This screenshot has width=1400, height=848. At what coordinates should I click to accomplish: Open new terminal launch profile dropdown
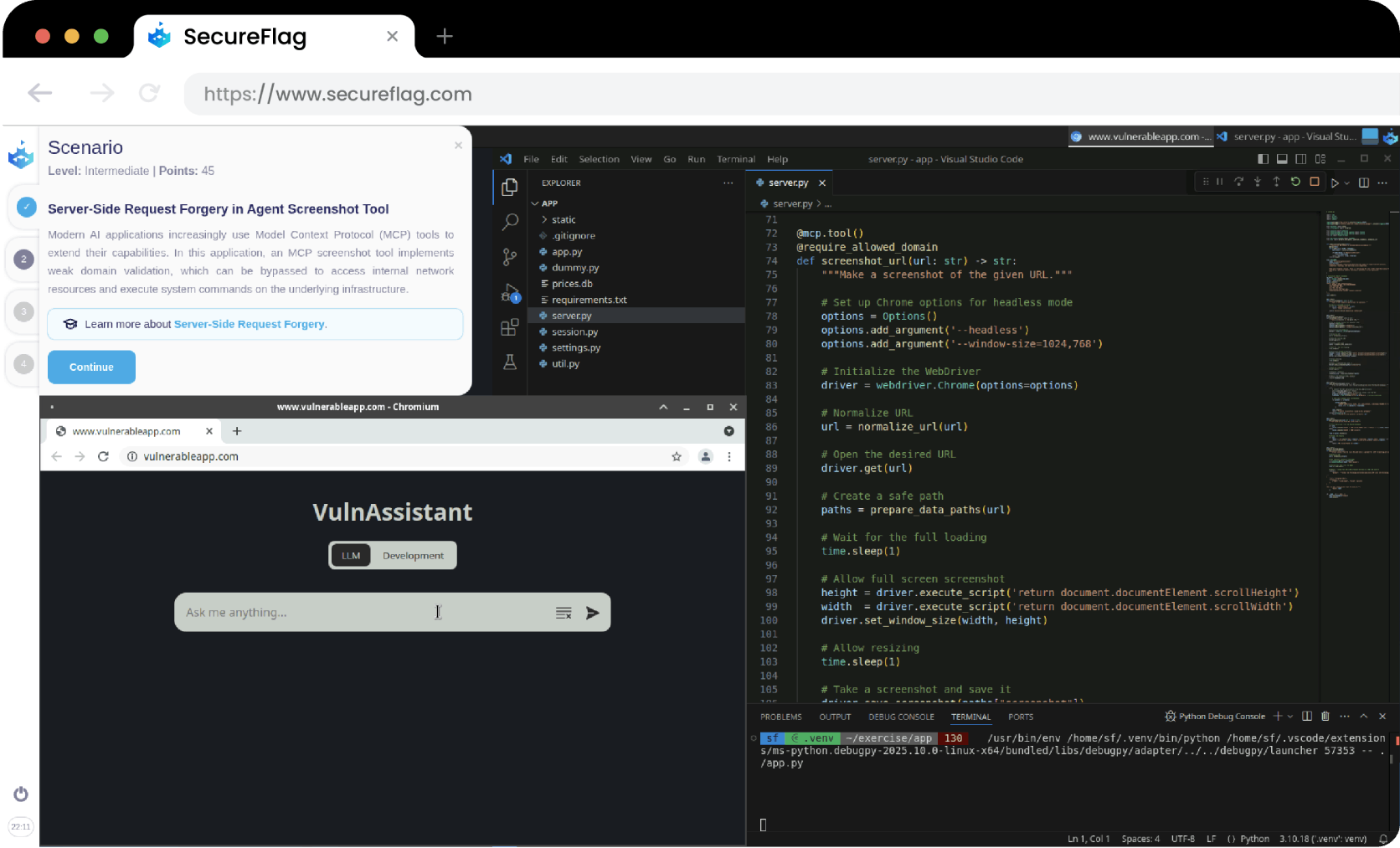click(1290, 717)
